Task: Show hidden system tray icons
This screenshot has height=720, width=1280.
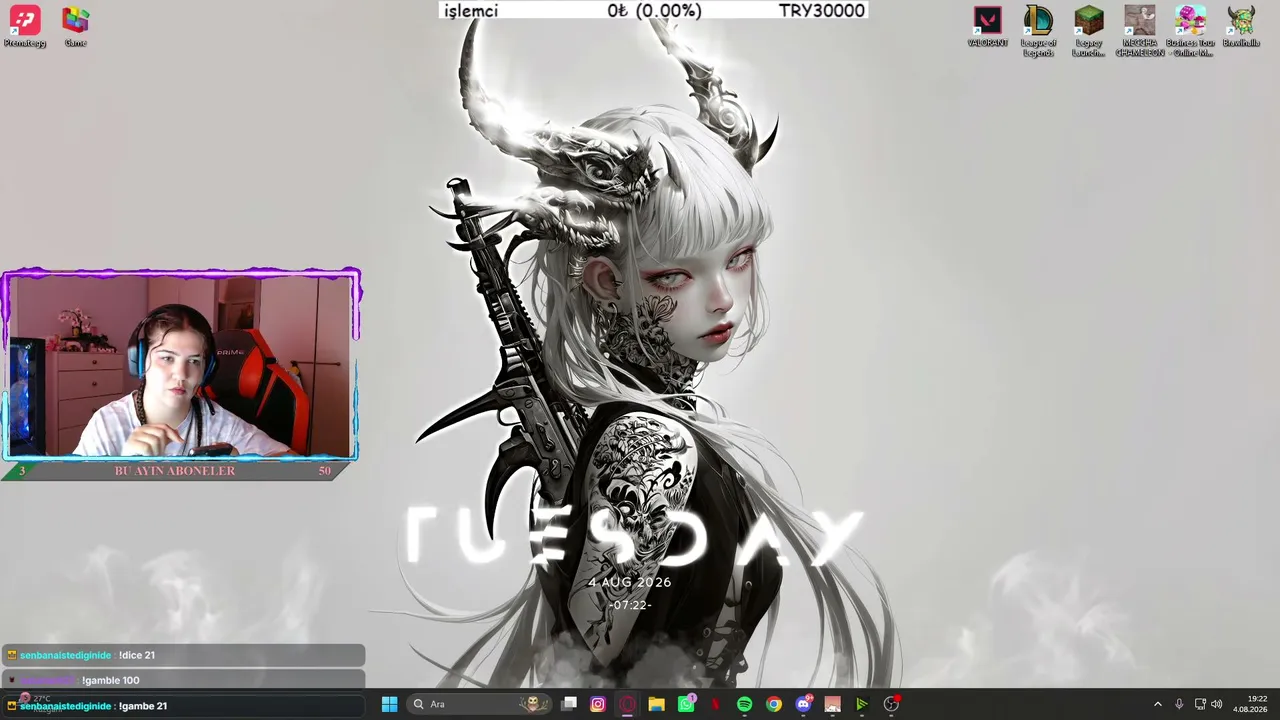Action: [1158, 704]
